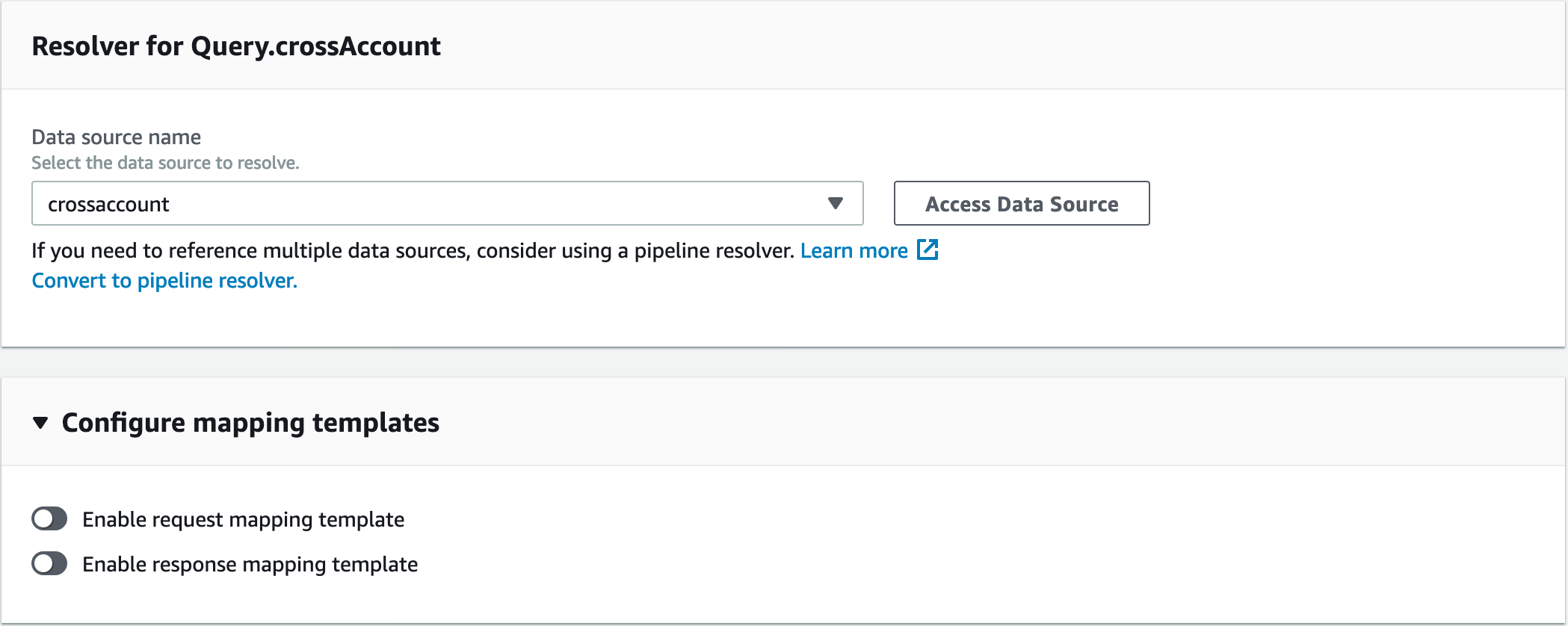Click the 'Data source name' field label
The width and height of the screenshot is (1568, 626).
(116, 137)
